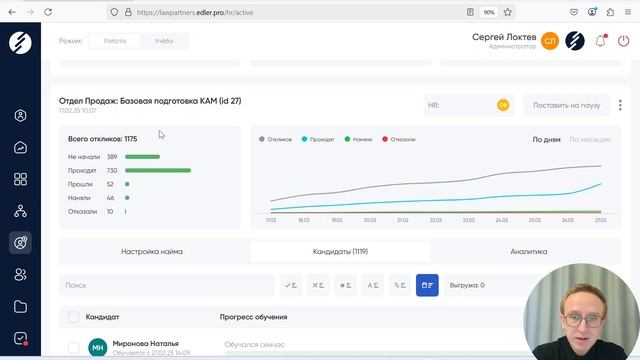Screen dimensions: 640x360
Task: Click the A sort filter button
Action: [x=373, y=285]
